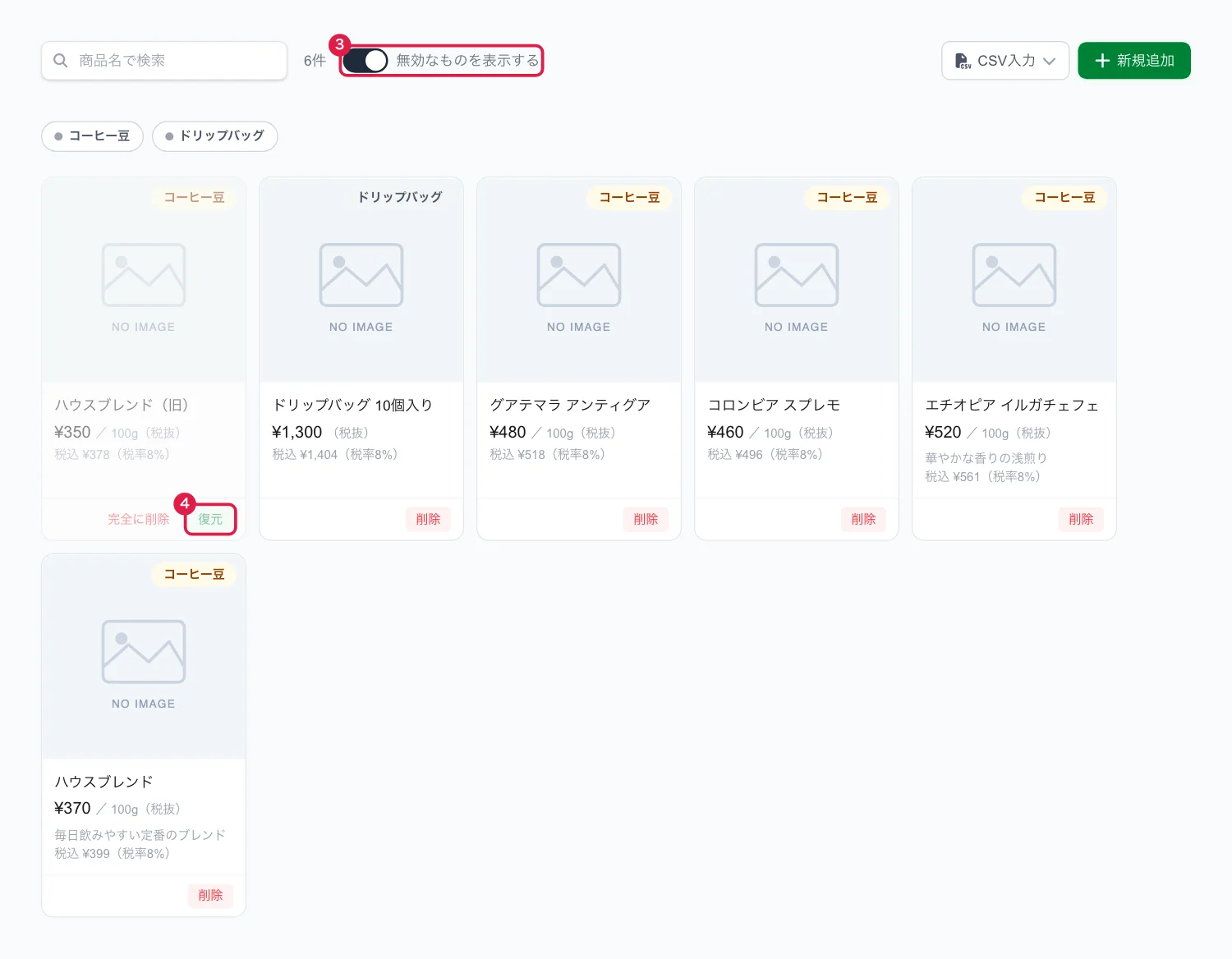Click the search magnifier icon
The image size is (1232, 959).
[x=60, y=61]
